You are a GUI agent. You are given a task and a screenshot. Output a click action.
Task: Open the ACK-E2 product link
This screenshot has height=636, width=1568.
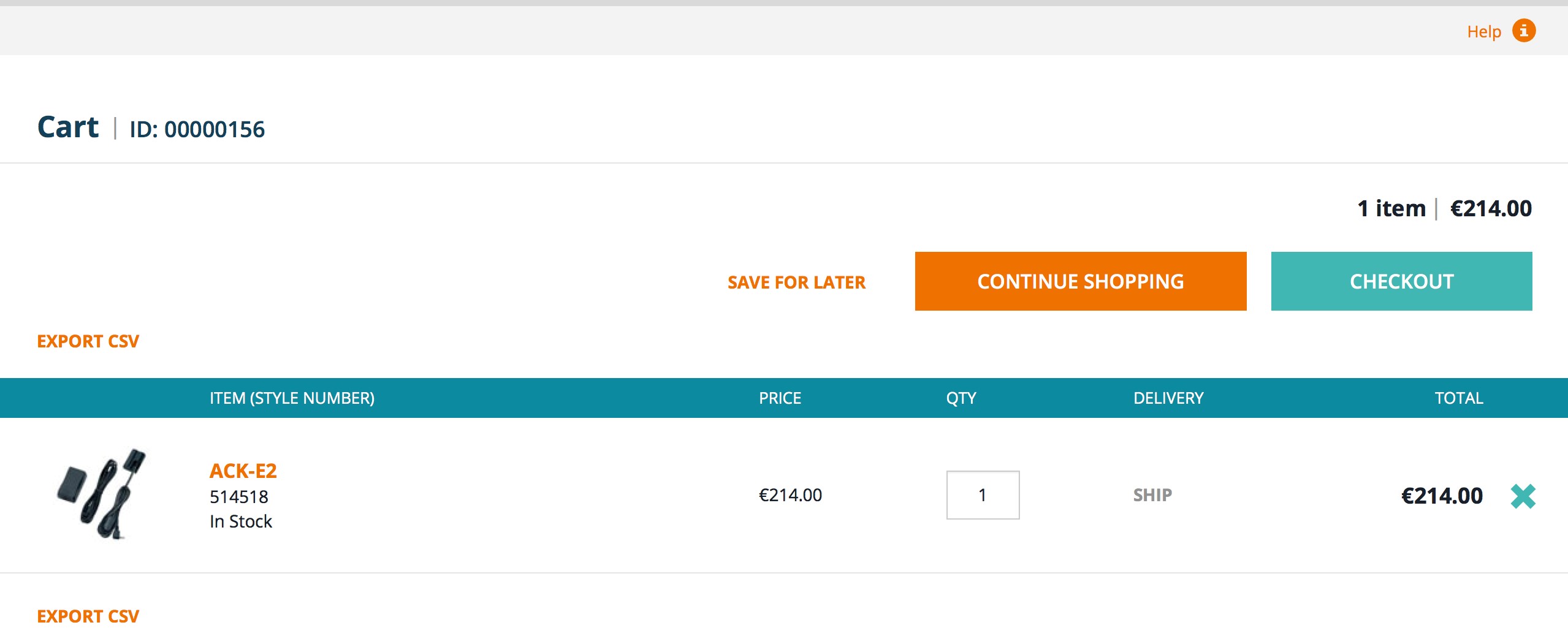point(243,471)
